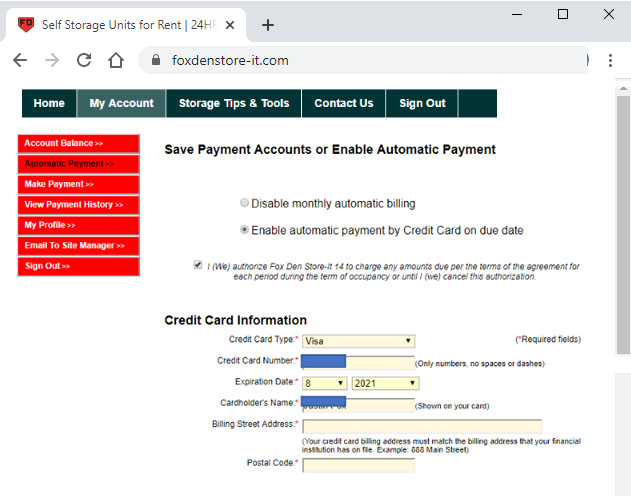The width and height of the screenshot is (631, 496).
Task: Click the padlock site info icon
Action: click(x=155, y=60)
